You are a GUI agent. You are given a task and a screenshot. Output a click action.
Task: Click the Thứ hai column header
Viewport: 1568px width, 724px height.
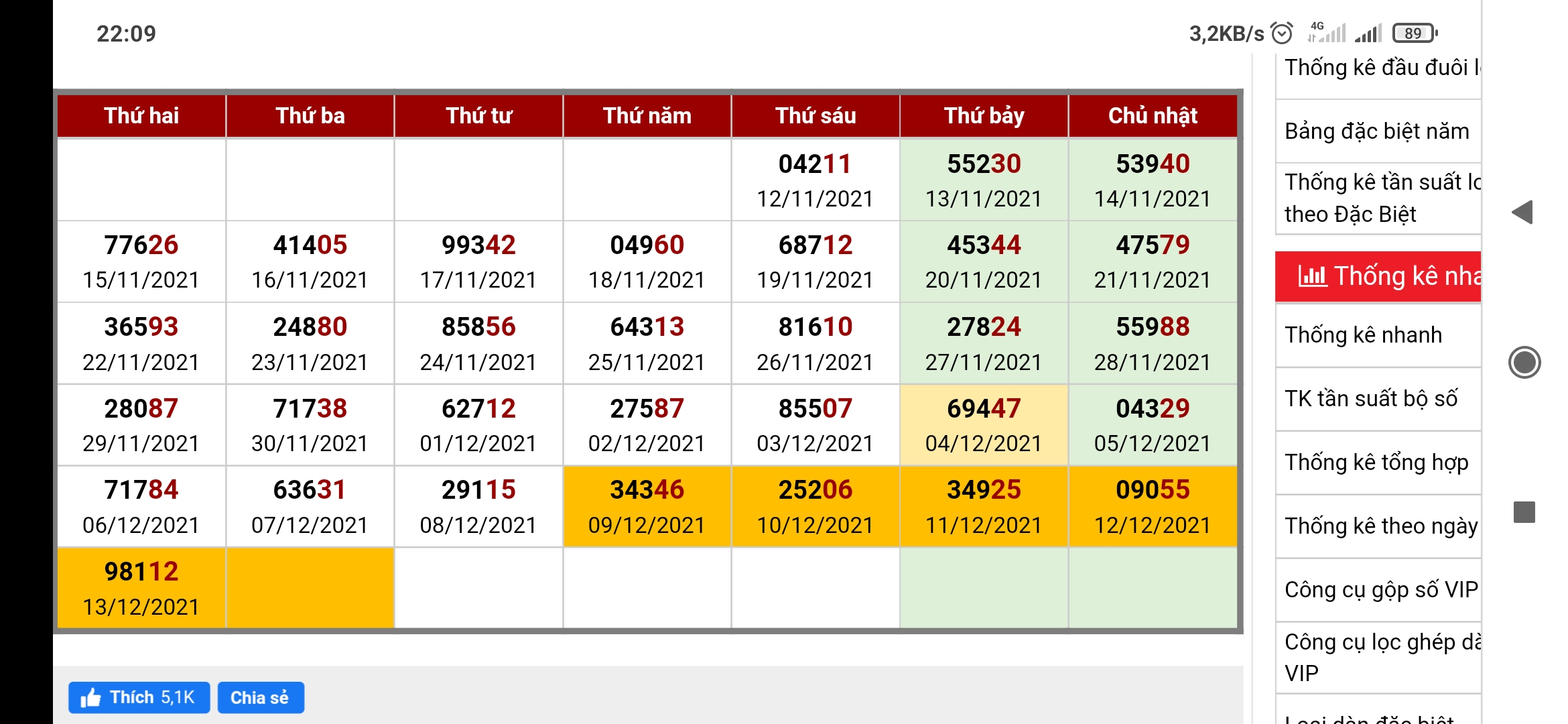pos(141,115)
